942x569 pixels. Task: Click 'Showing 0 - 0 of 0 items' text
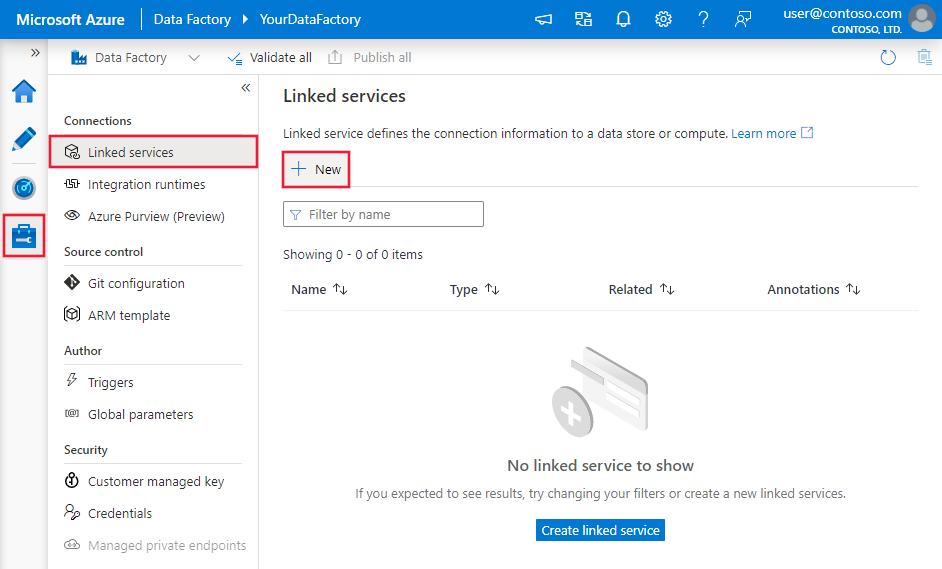[353, 255]
